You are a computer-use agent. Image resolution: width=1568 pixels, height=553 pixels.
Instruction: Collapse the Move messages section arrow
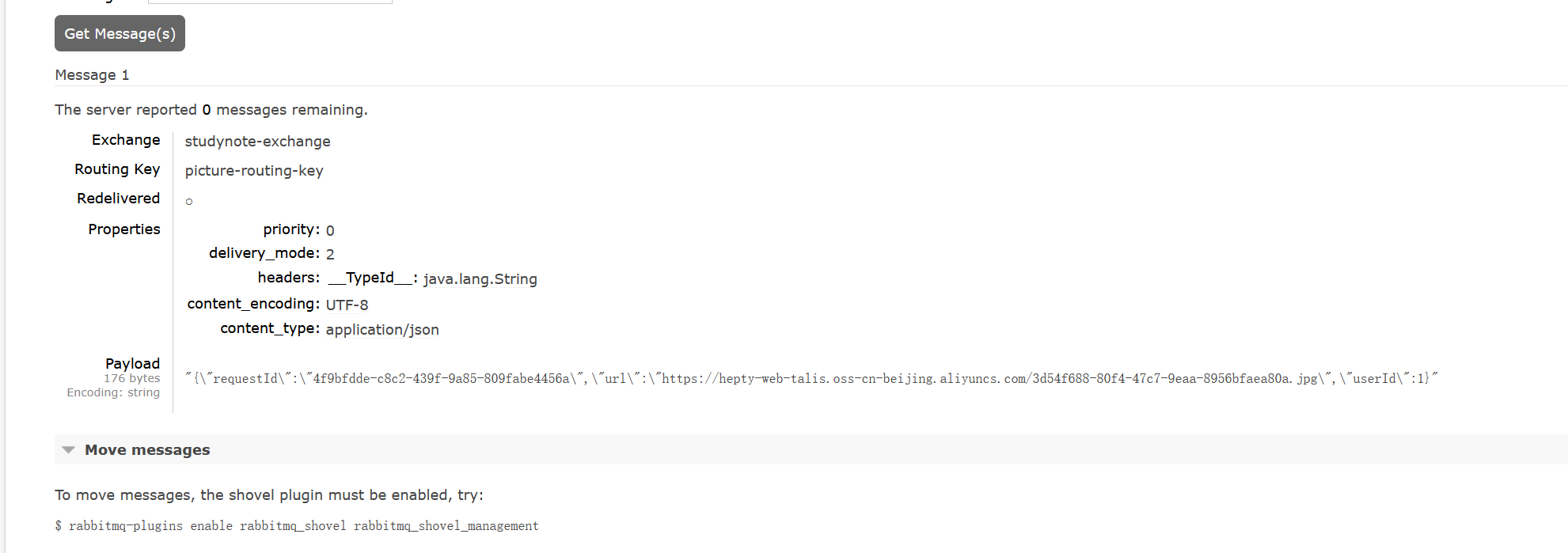click(69, 450)
